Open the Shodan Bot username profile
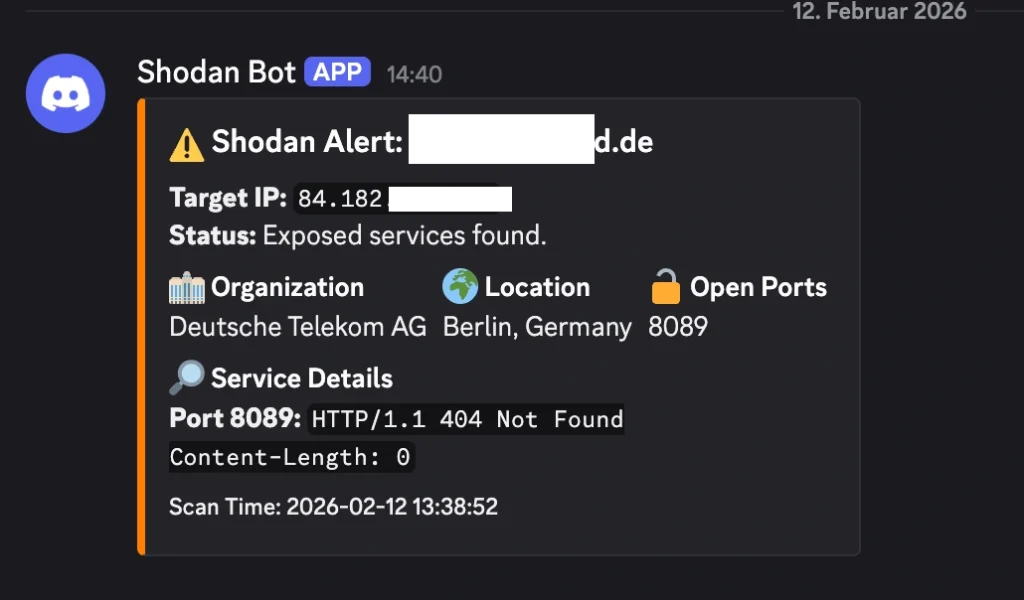Image resolution: width=1024 pixels, height=600 pixels. point(216,72)
